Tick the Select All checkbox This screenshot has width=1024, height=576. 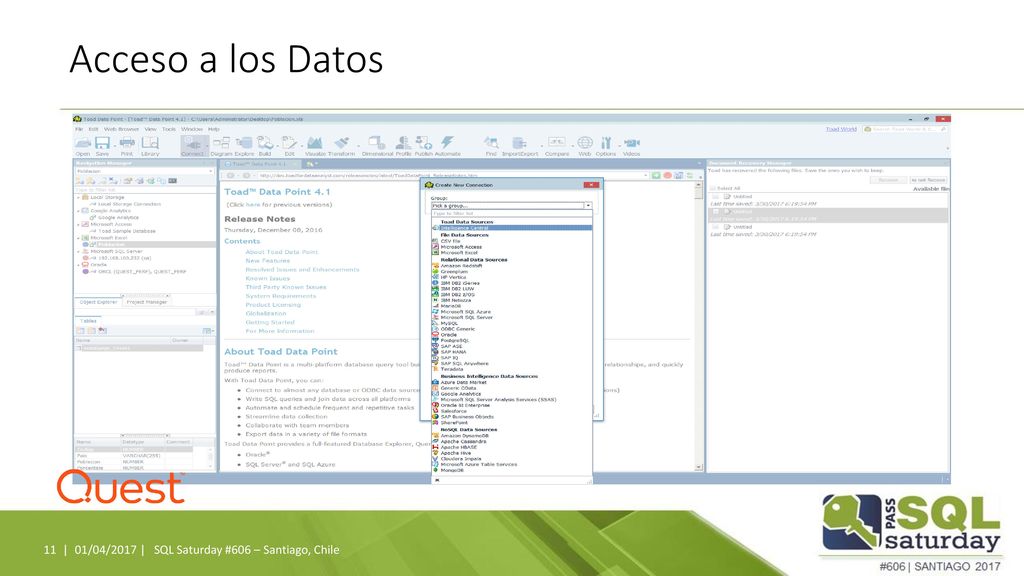click(712, 188)
